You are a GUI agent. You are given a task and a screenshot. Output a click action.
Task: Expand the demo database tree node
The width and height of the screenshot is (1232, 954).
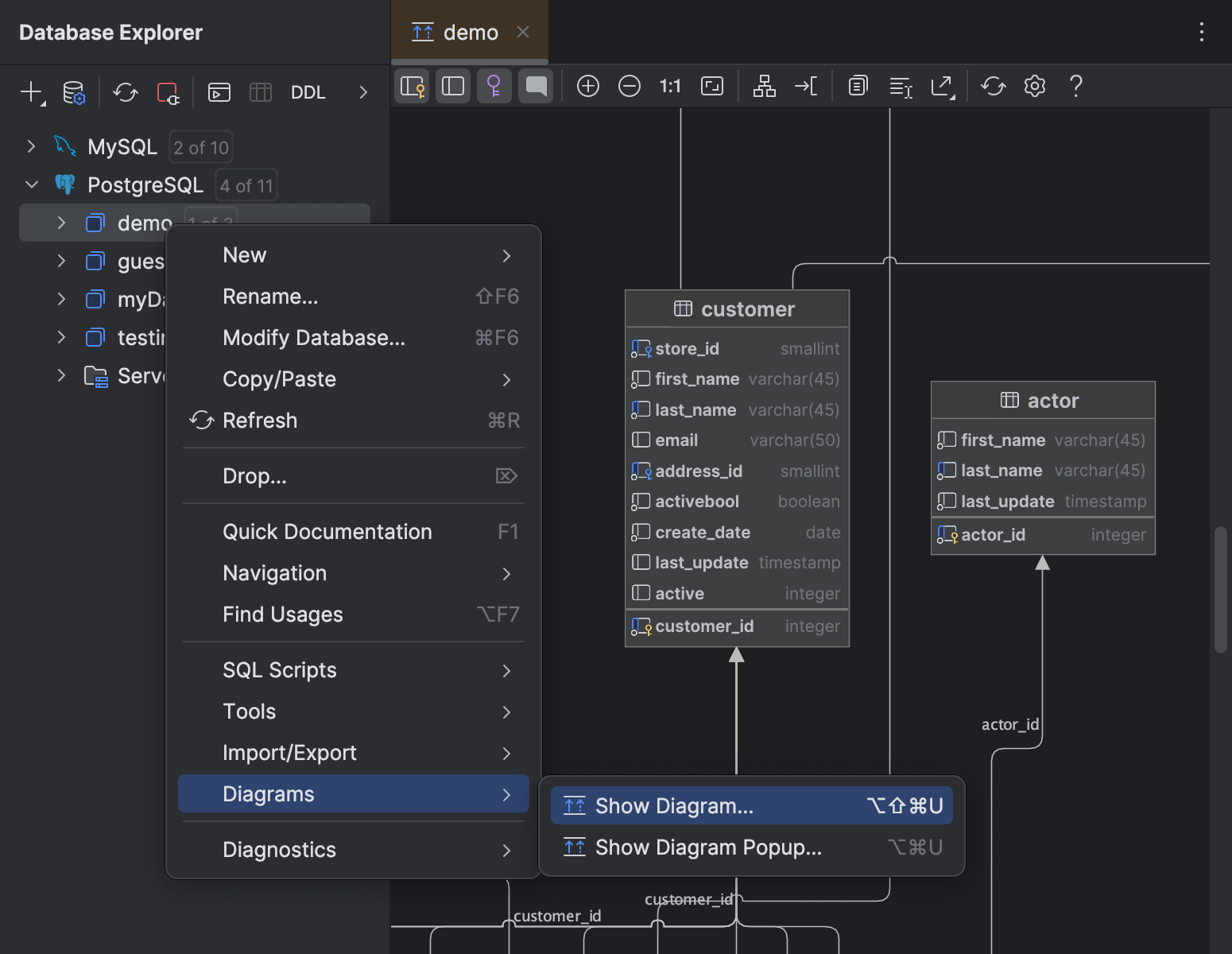point(61,223)
